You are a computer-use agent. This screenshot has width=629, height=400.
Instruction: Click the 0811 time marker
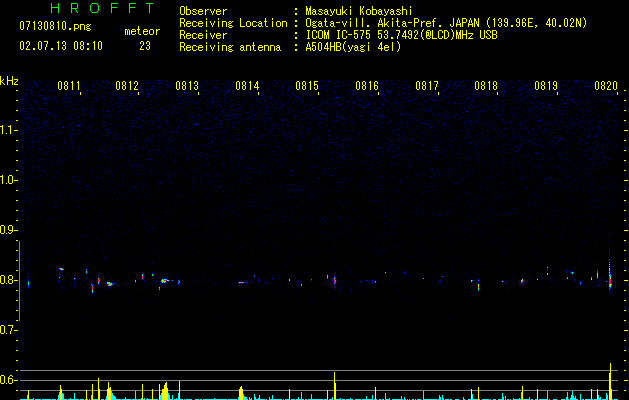[x=69, y=86]
